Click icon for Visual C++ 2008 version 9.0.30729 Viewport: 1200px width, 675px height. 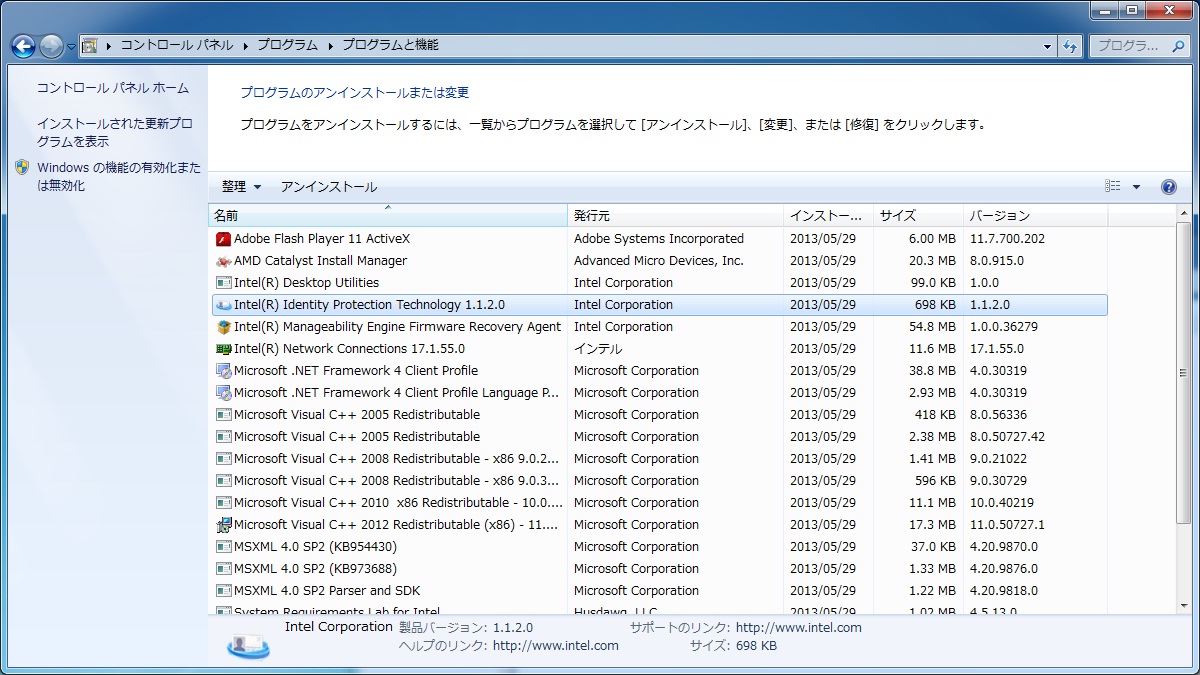pos(223,481)
